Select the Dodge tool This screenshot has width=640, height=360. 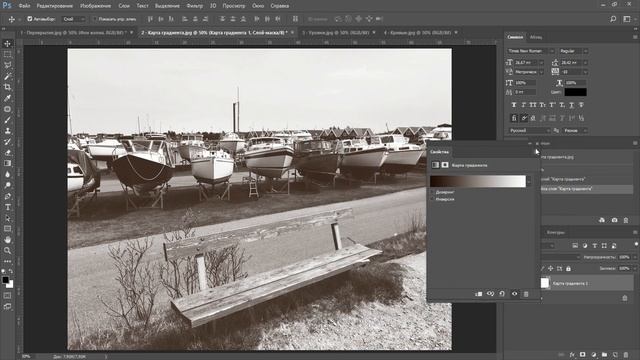click(7, 185)
